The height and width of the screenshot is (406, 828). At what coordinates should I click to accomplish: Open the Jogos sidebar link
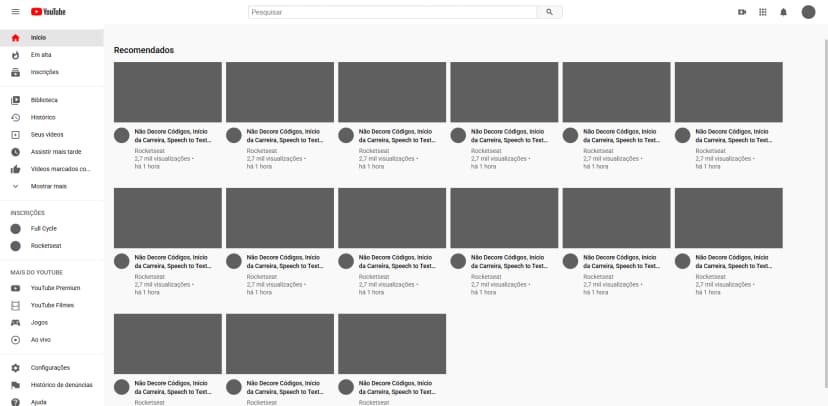point(39,323)
